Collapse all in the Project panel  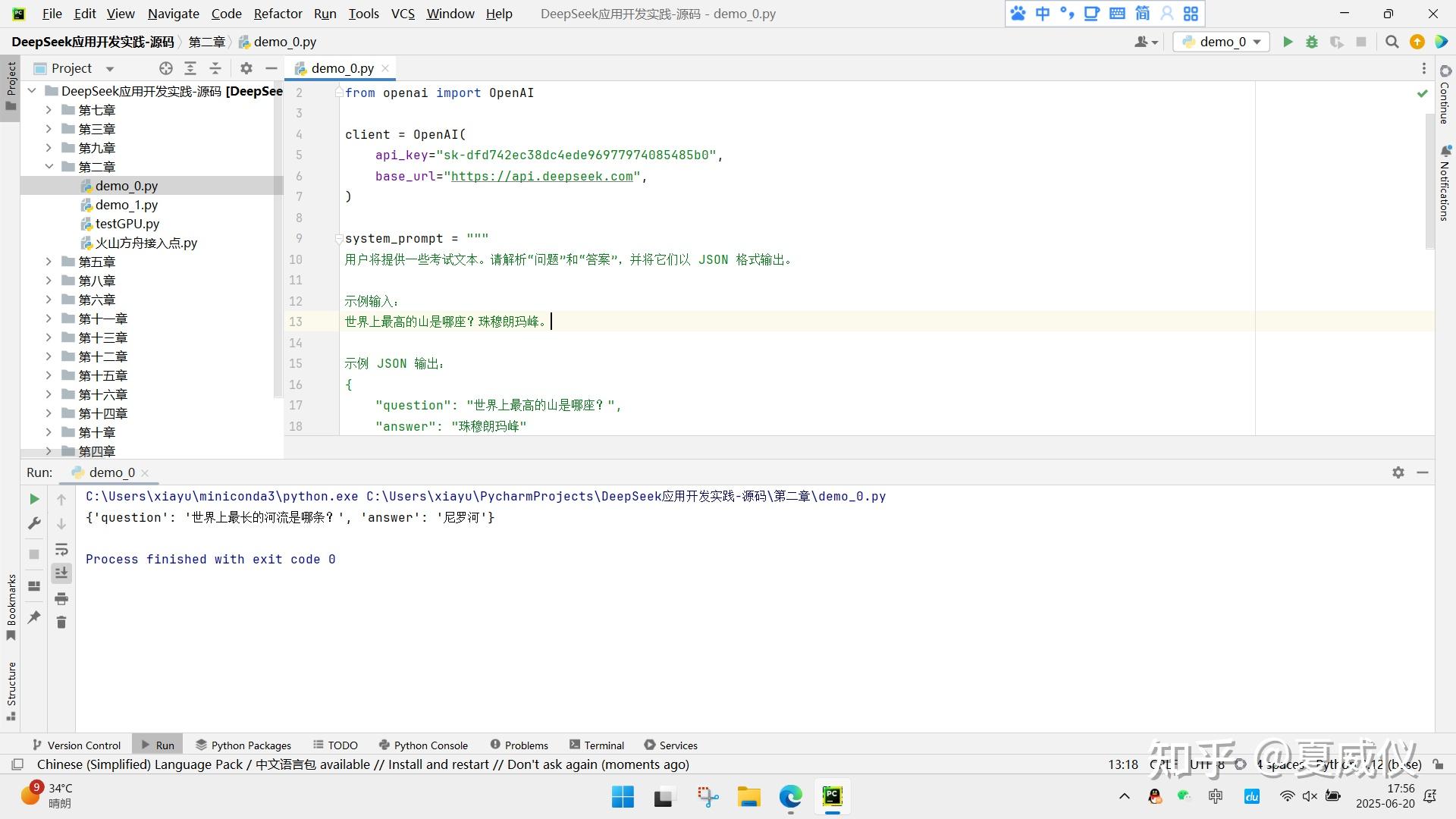[x=215, y=68]
